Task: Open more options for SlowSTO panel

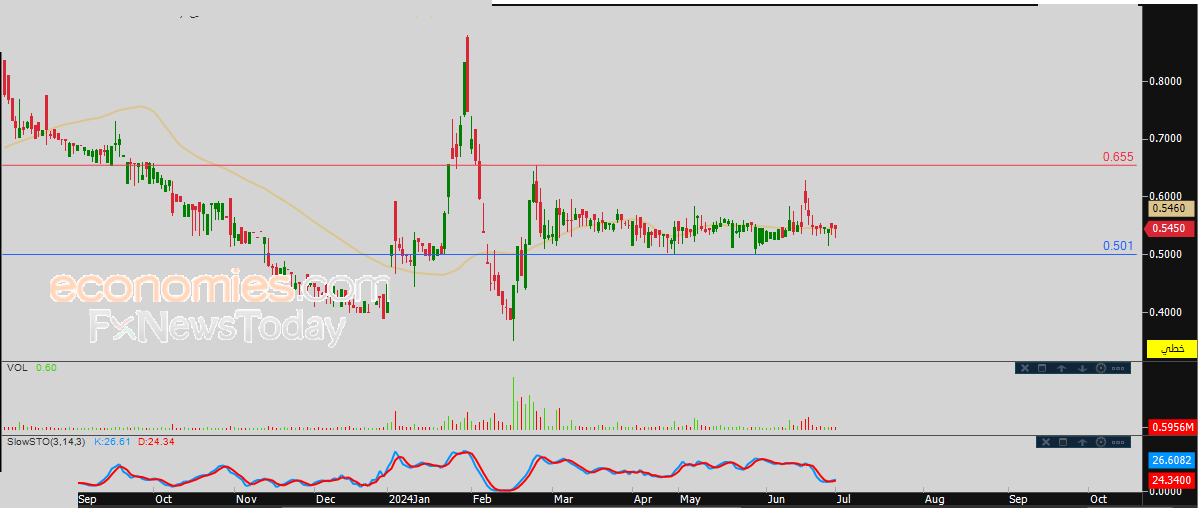Action: pyautogui.click(x=1118, y=442)
